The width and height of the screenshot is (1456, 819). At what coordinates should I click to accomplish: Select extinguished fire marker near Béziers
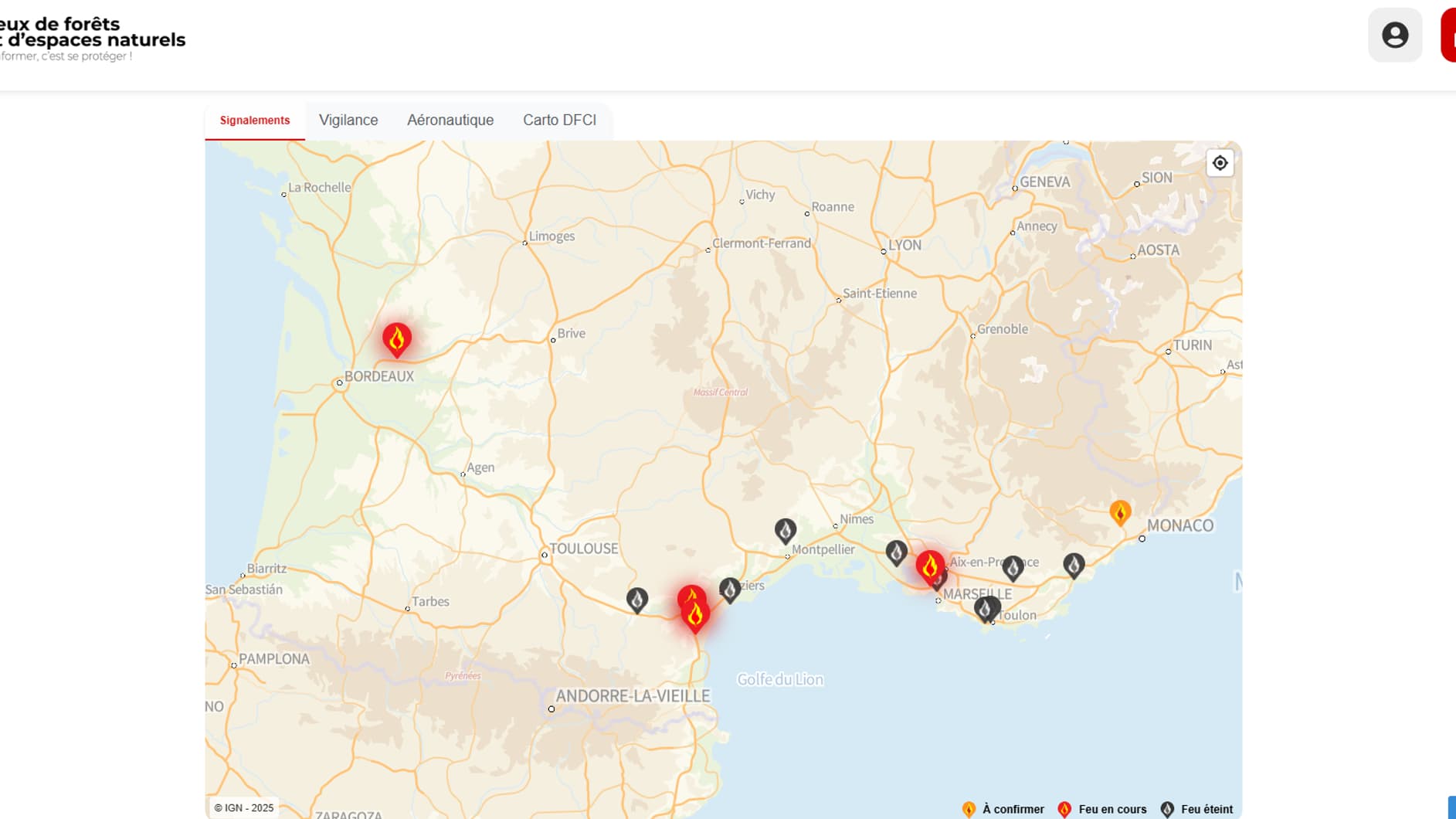click(729, 590)
